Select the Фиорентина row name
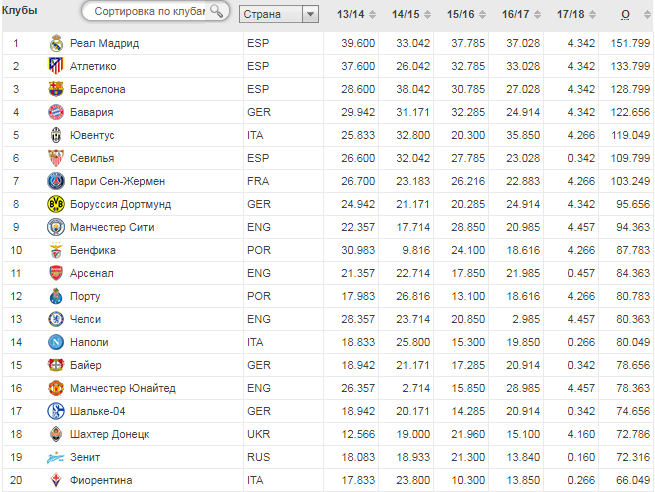This screenshot has width=655, height=492. click(x=101, y=480)
